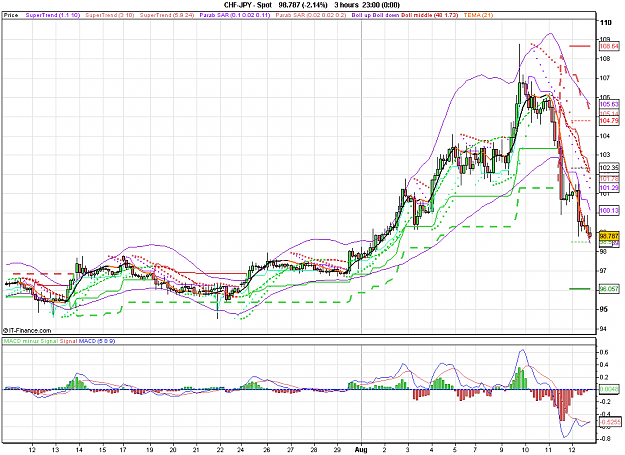This screenshot has width=625, height=455.
Task: Click the purple 105.63 price label
Action: tap(609, 104)
